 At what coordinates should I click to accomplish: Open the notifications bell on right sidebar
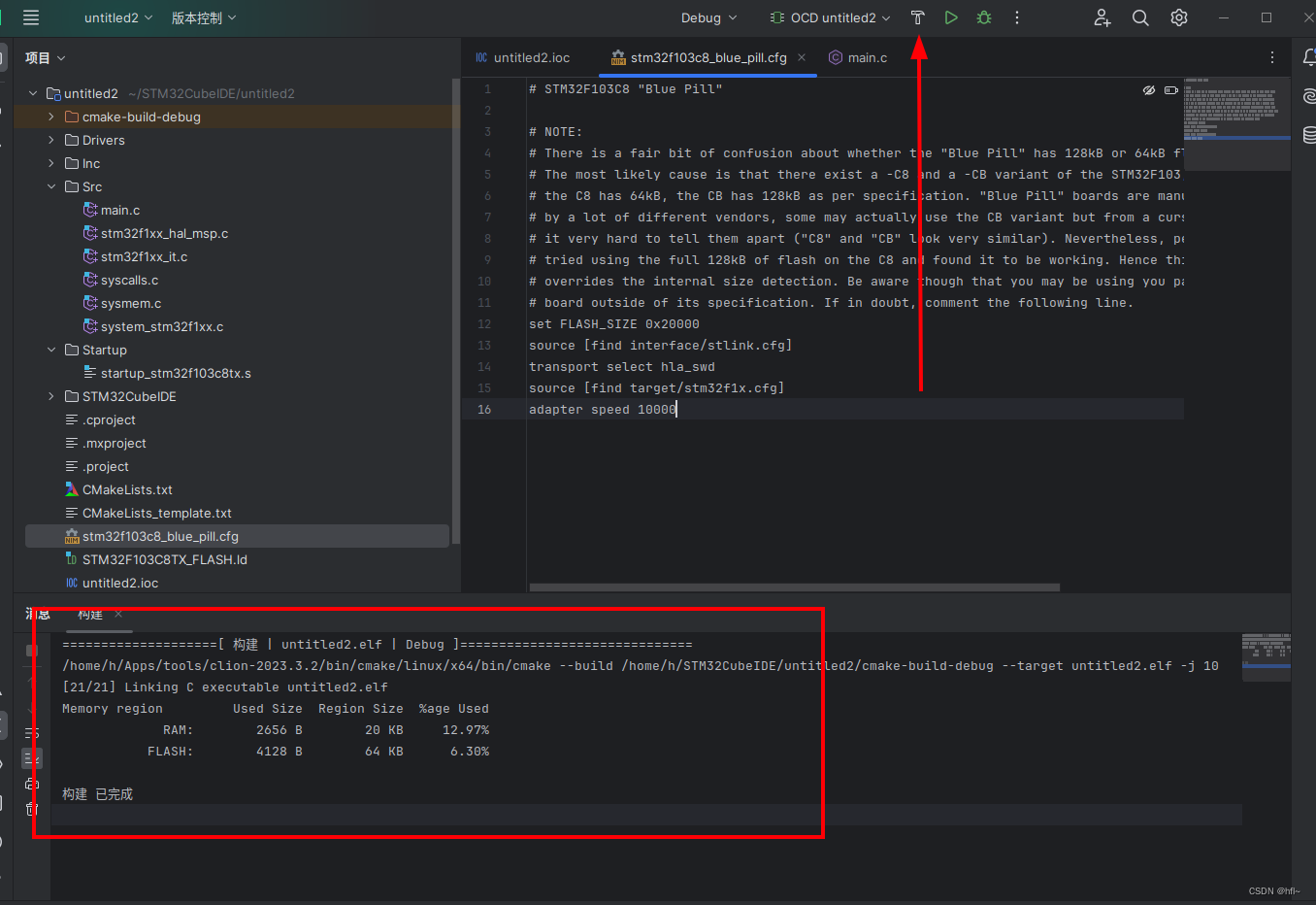pyautogui.click(x=1308, y=57)
